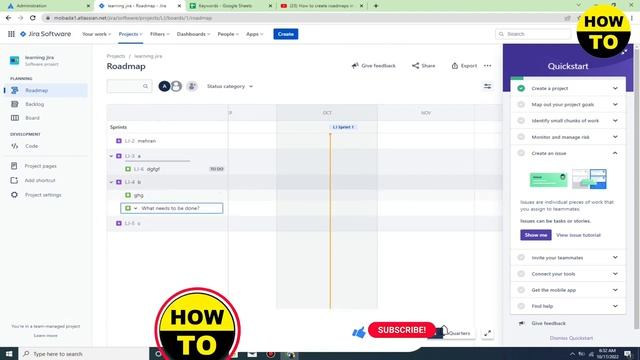
Task: Open Board in the sidebar
Action: click(x=32, y=118)
